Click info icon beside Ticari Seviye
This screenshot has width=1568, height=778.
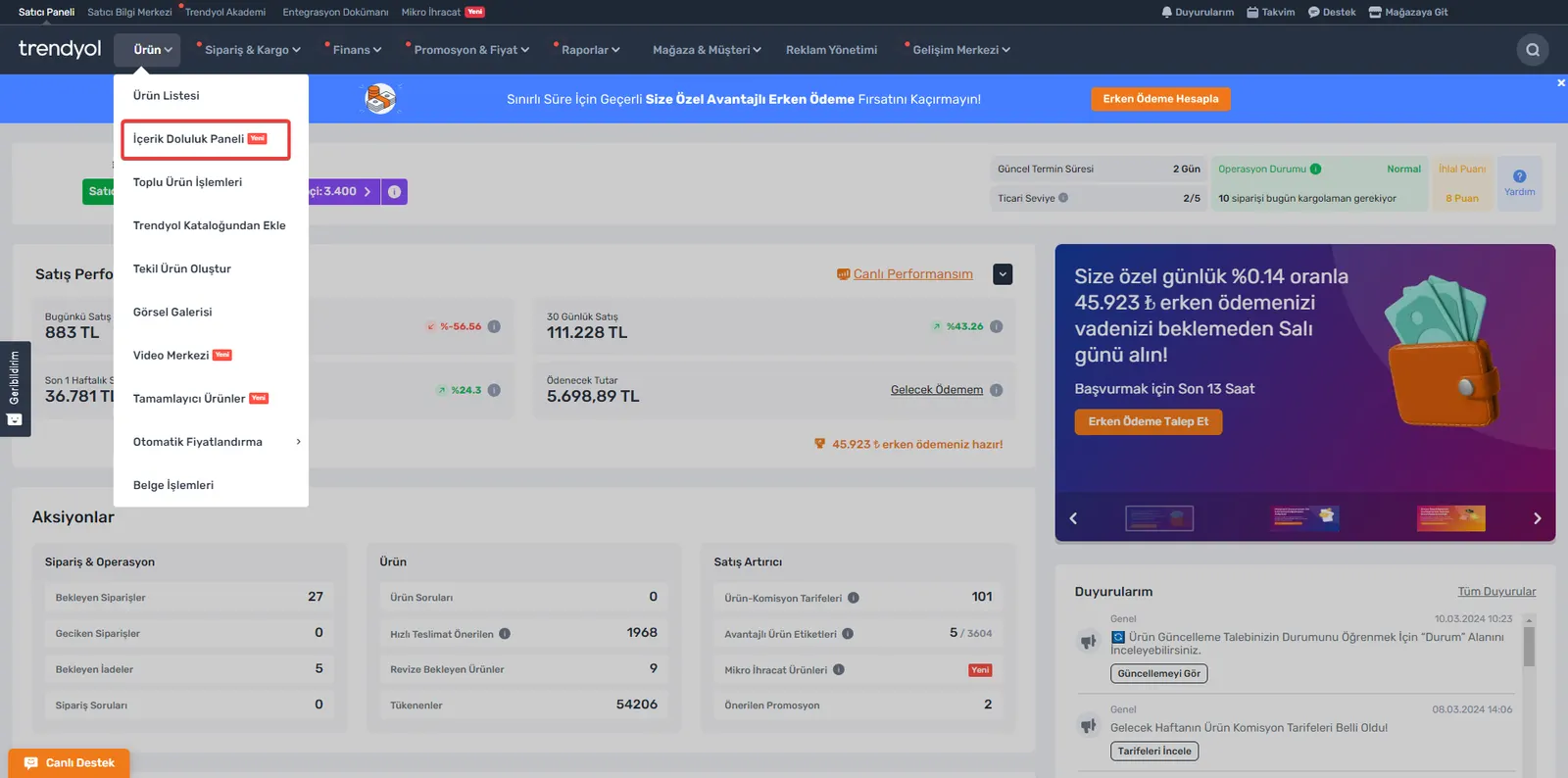[1063, 198]
